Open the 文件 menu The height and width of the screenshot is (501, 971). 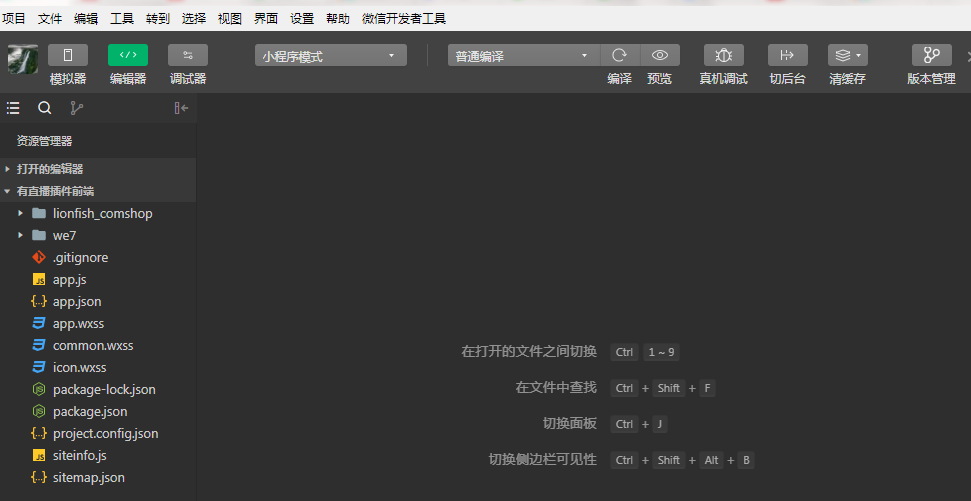(x=50, y=19)
